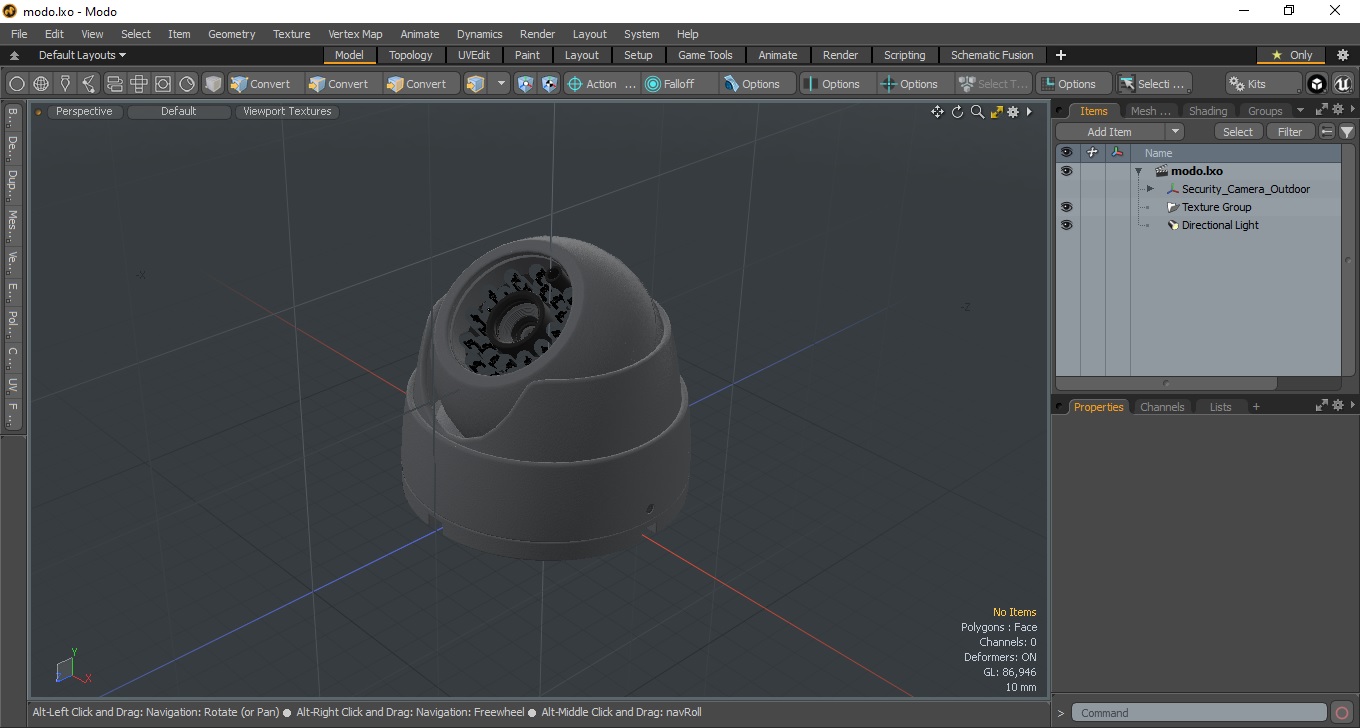Open the Channels tab
The image size is (1360, 728).
1162,407
